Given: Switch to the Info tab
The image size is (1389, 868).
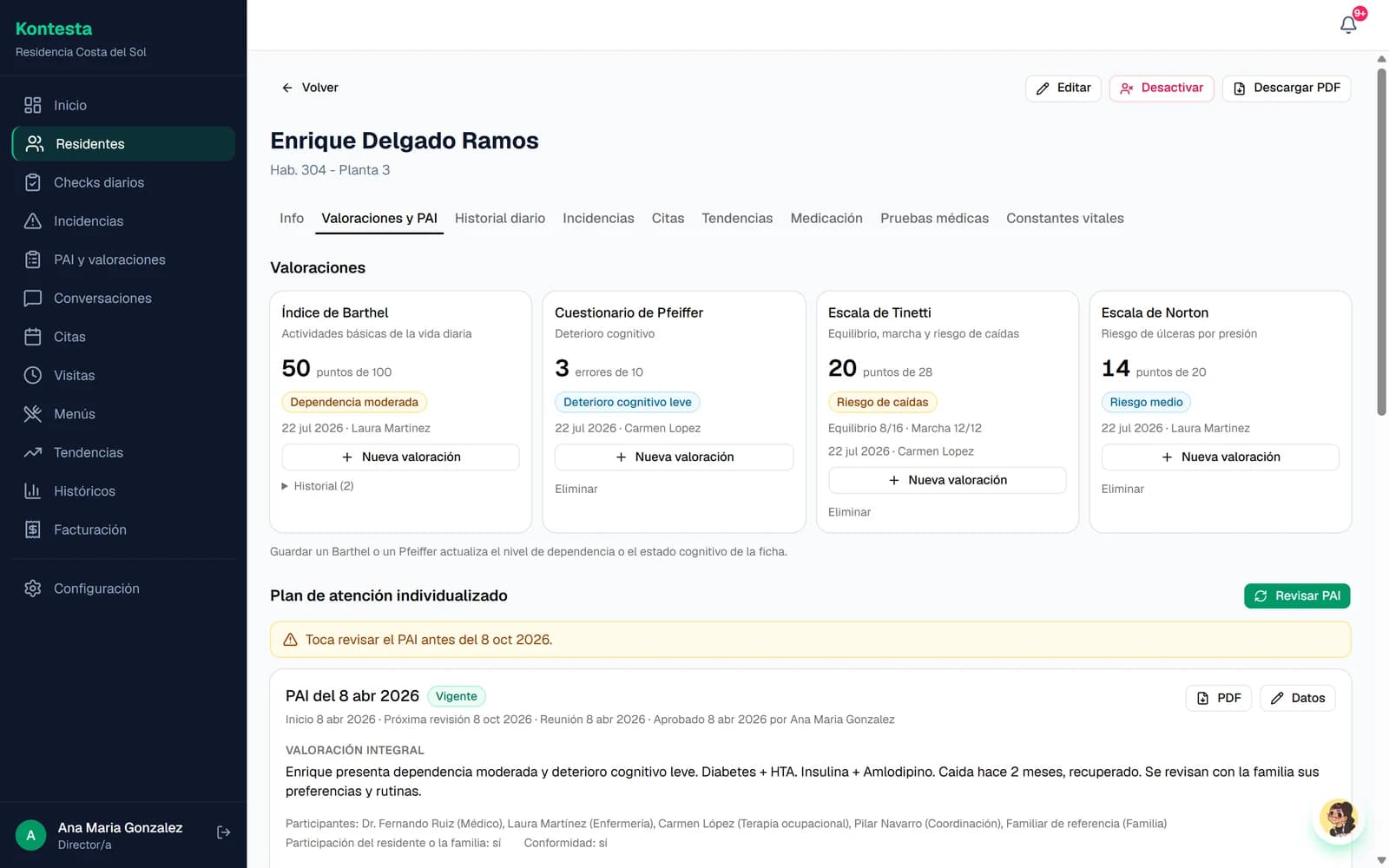Looking at the screenshot, I should (292, 218).
